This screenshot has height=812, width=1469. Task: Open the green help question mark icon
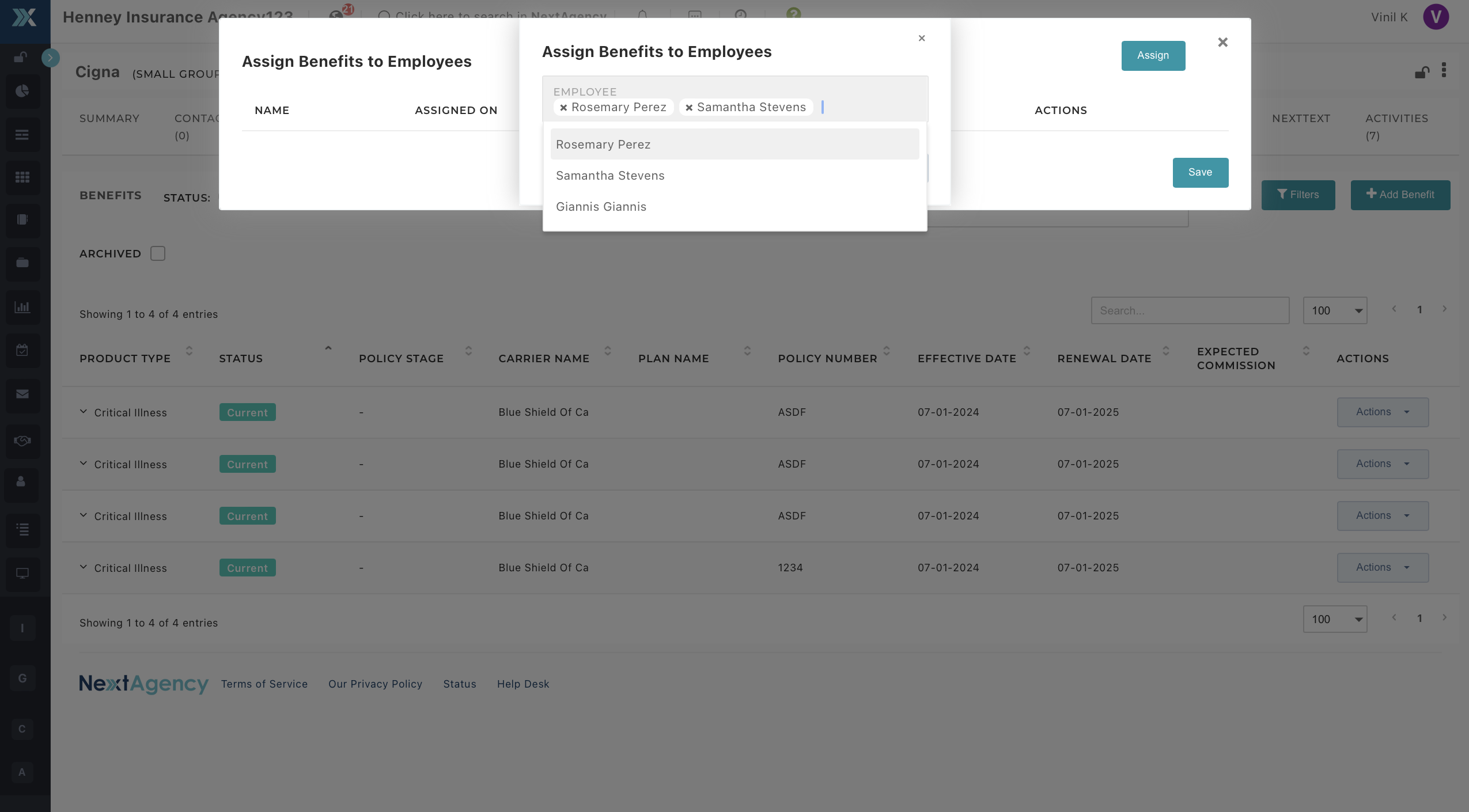(x=794, y=13)
